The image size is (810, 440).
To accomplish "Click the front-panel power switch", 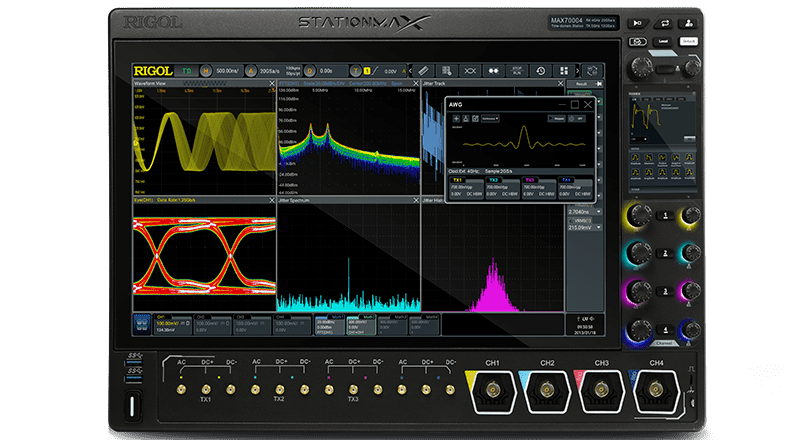I will click(x=132, y=405).
